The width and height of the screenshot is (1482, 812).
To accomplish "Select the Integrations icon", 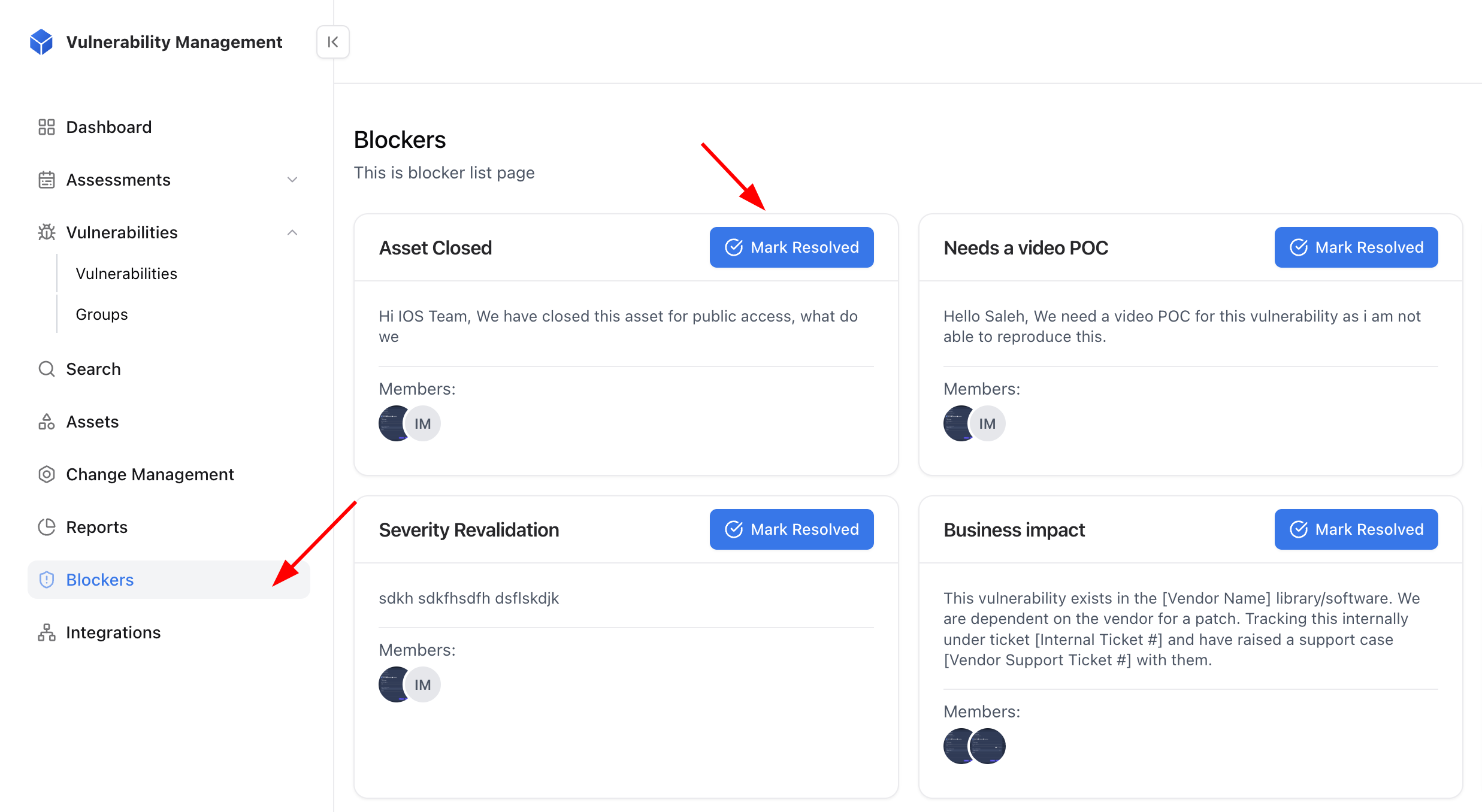I will coord(46,632).
